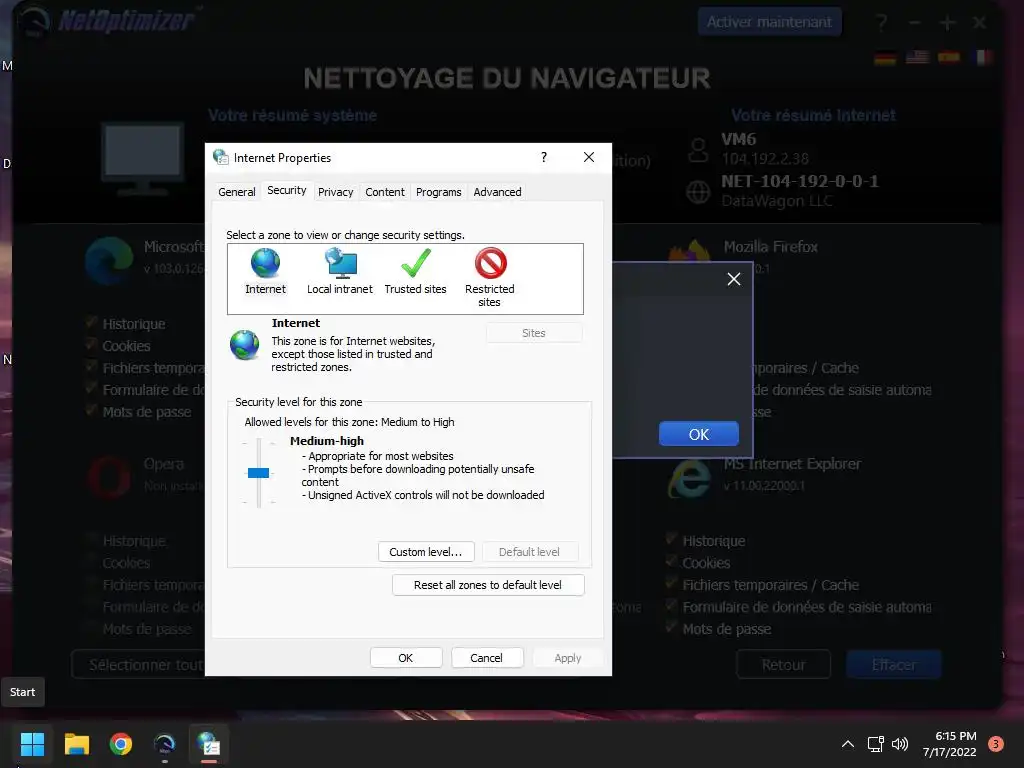Click the volume speaker tray icon

pos(900,744)
